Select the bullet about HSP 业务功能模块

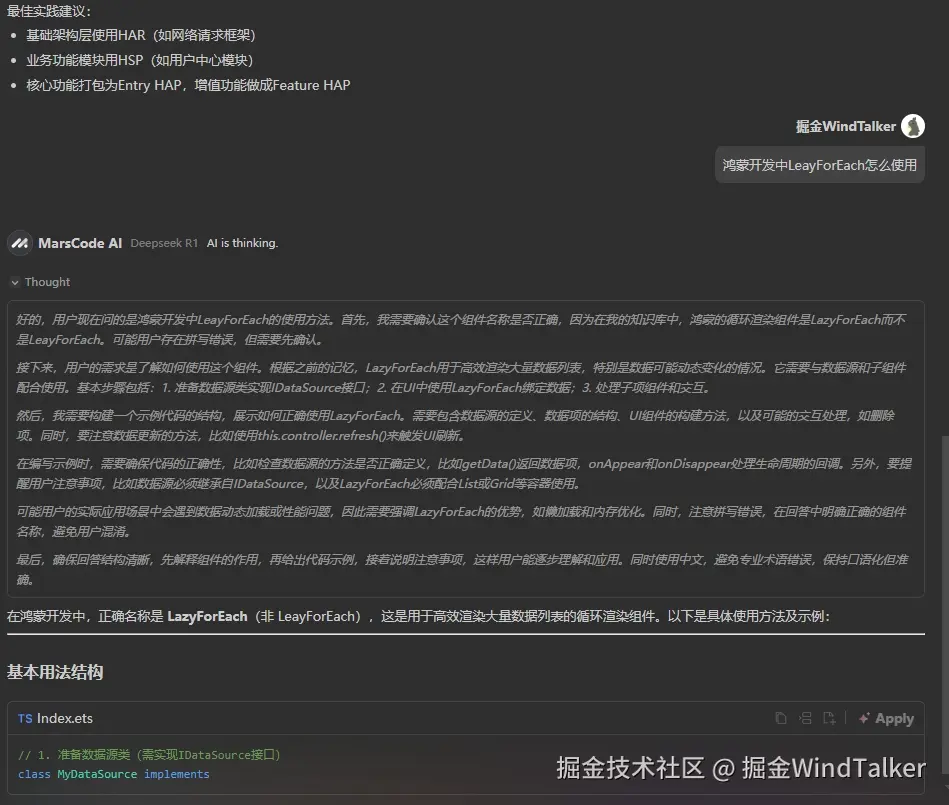click(139, 60)
